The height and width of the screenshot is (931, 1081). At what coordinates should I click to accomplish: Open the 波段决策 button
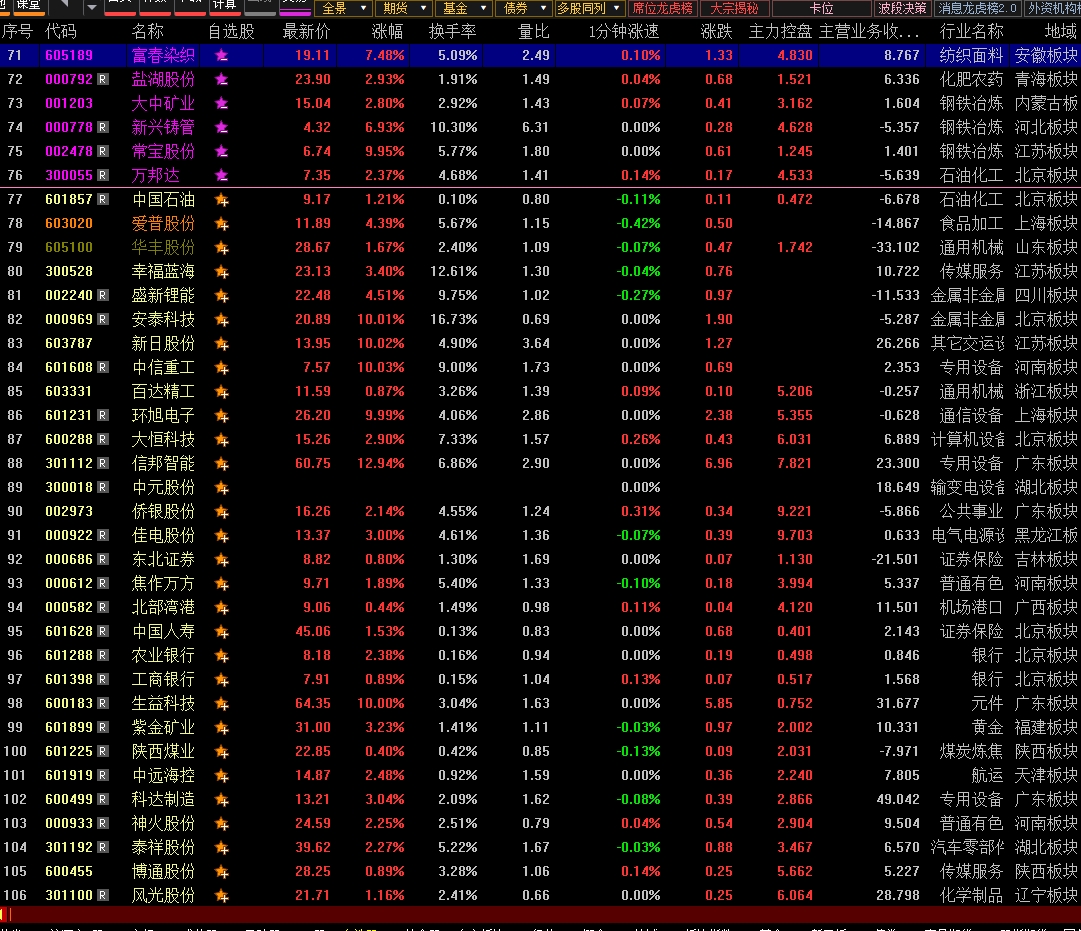pyautogui.click(x=902, y=8)
